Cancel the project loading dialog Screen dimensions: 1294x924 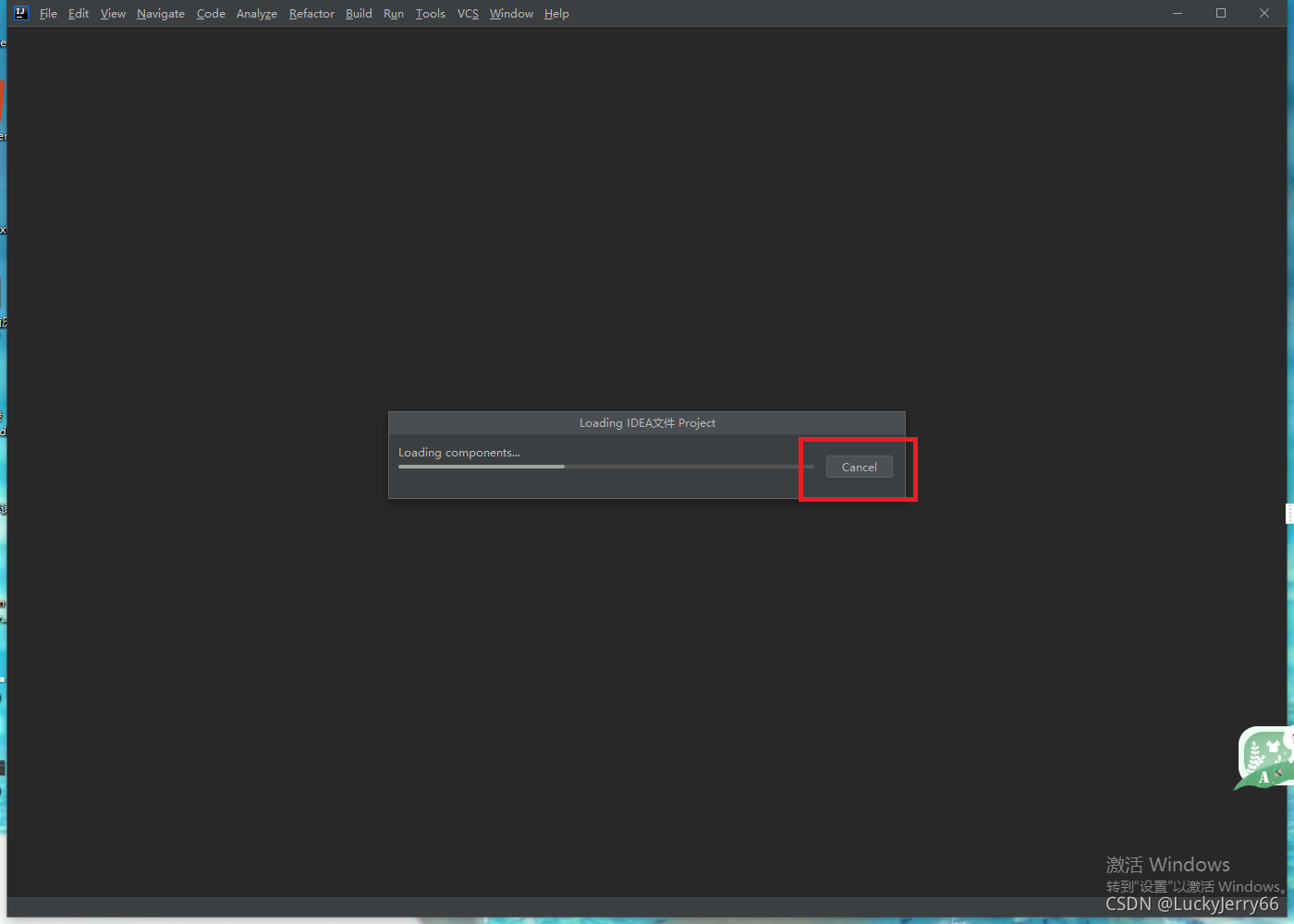[x=860, y=467]
